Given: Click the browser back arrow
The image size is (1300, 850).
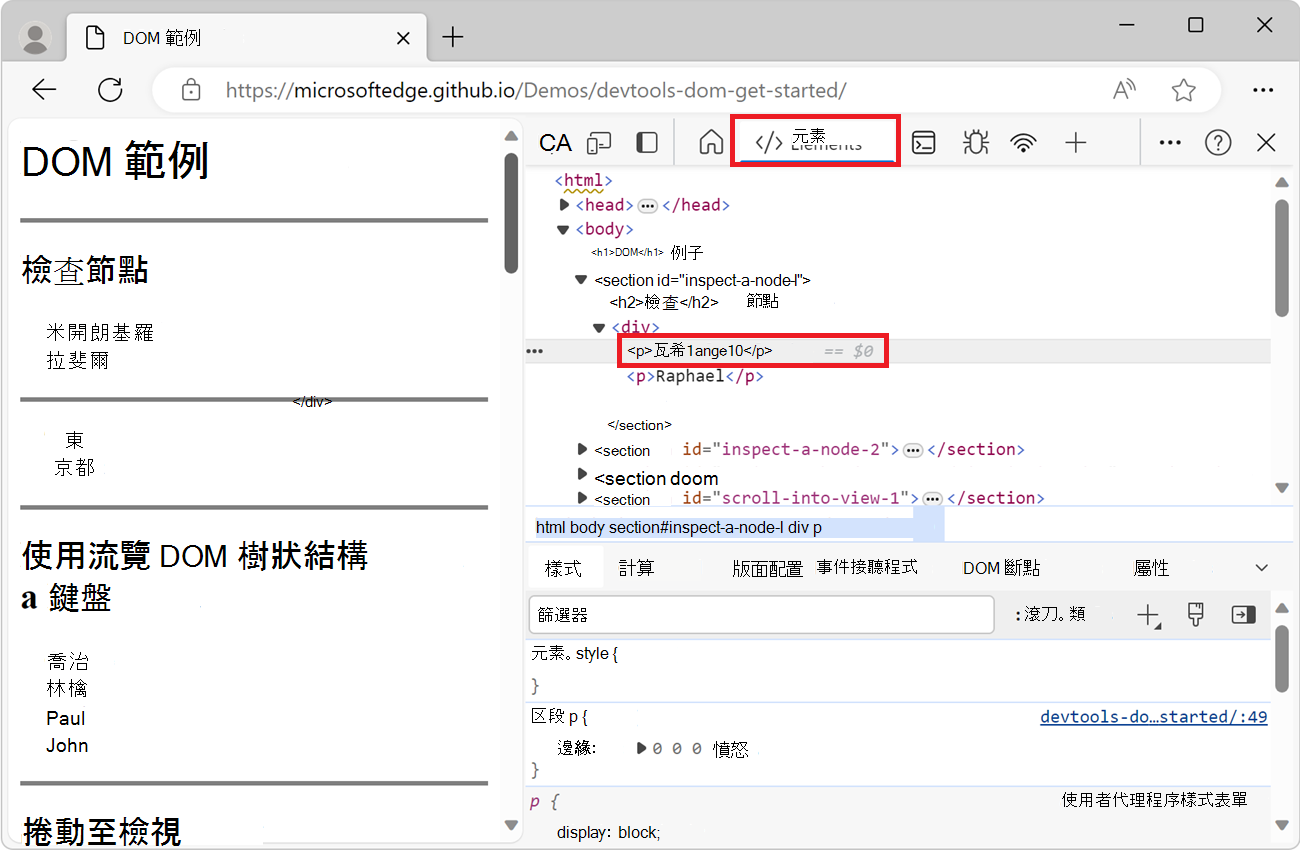Looking at the screenshot, I should point(44,90).
